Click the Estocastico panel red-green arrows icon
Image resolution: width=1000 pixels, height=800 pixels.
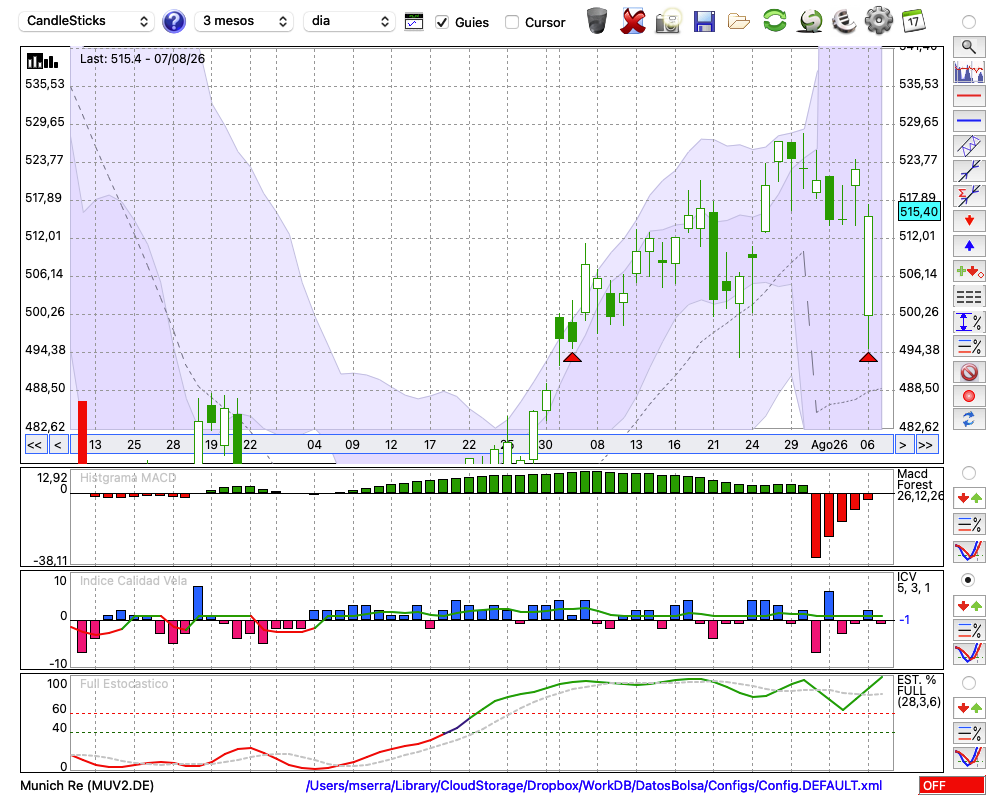[969, 707]
